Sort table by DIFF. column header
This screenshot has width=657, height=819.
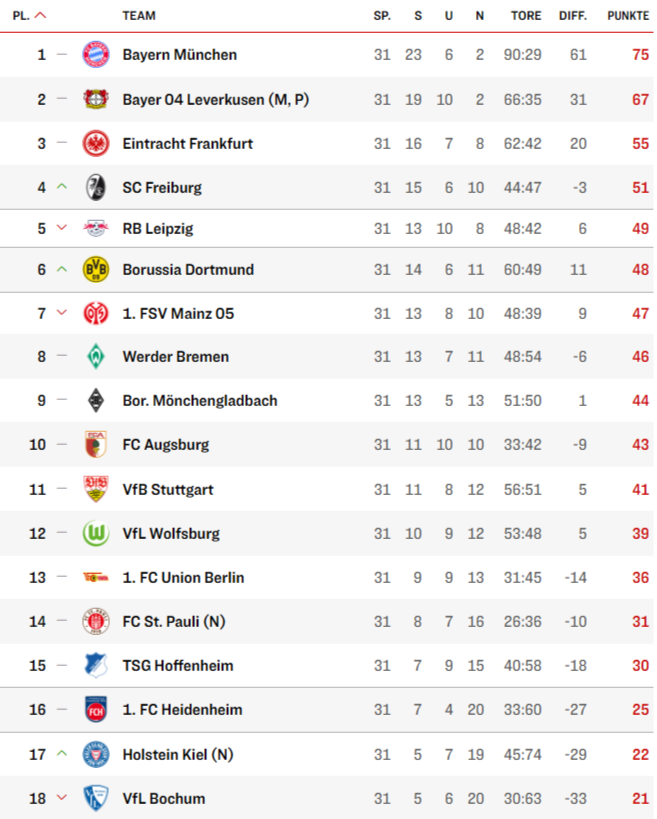[x=573, y=16]
